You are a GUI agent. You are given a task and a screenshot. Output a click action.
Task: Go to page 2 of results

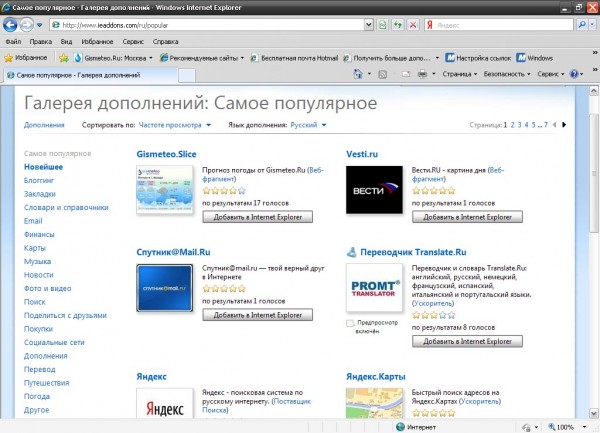pos(512,125)
